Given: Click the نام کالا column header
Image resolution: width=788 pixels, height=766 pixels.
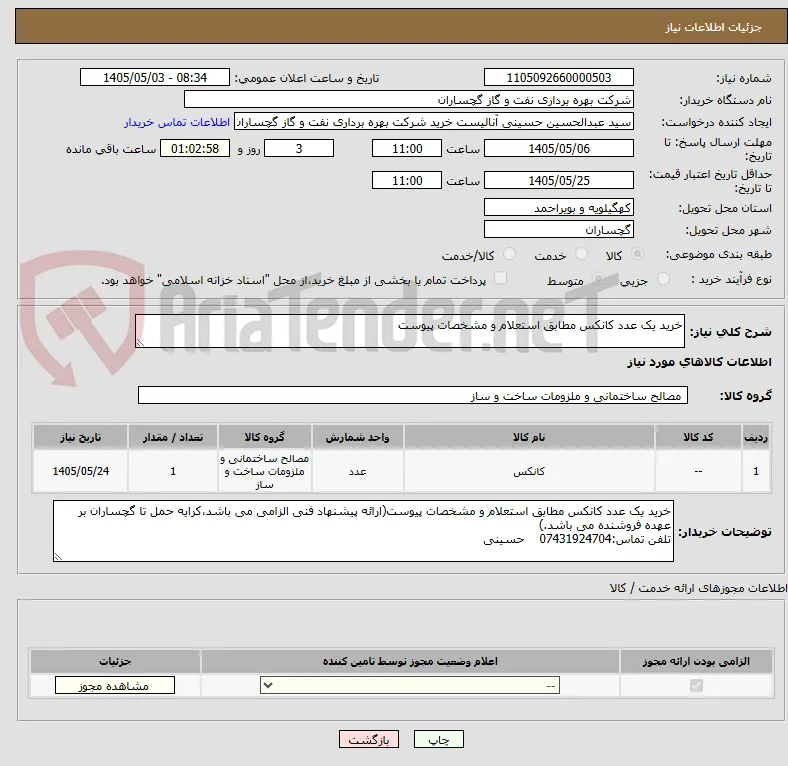Looking at the screenshot, I should 529,437.
